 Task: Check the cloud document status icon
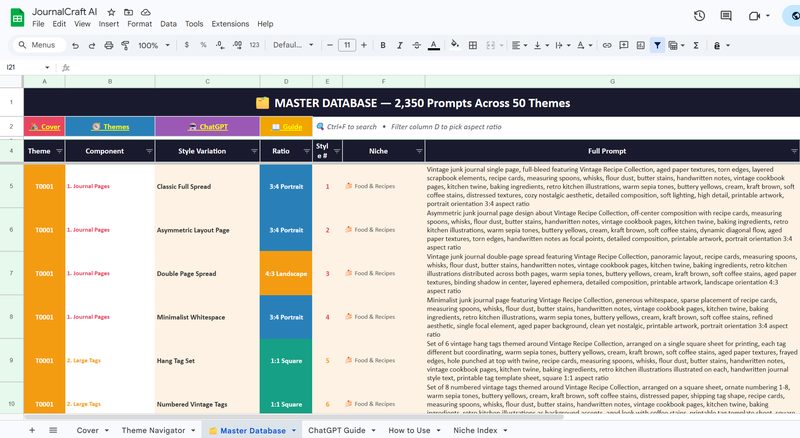click(145, 12)
